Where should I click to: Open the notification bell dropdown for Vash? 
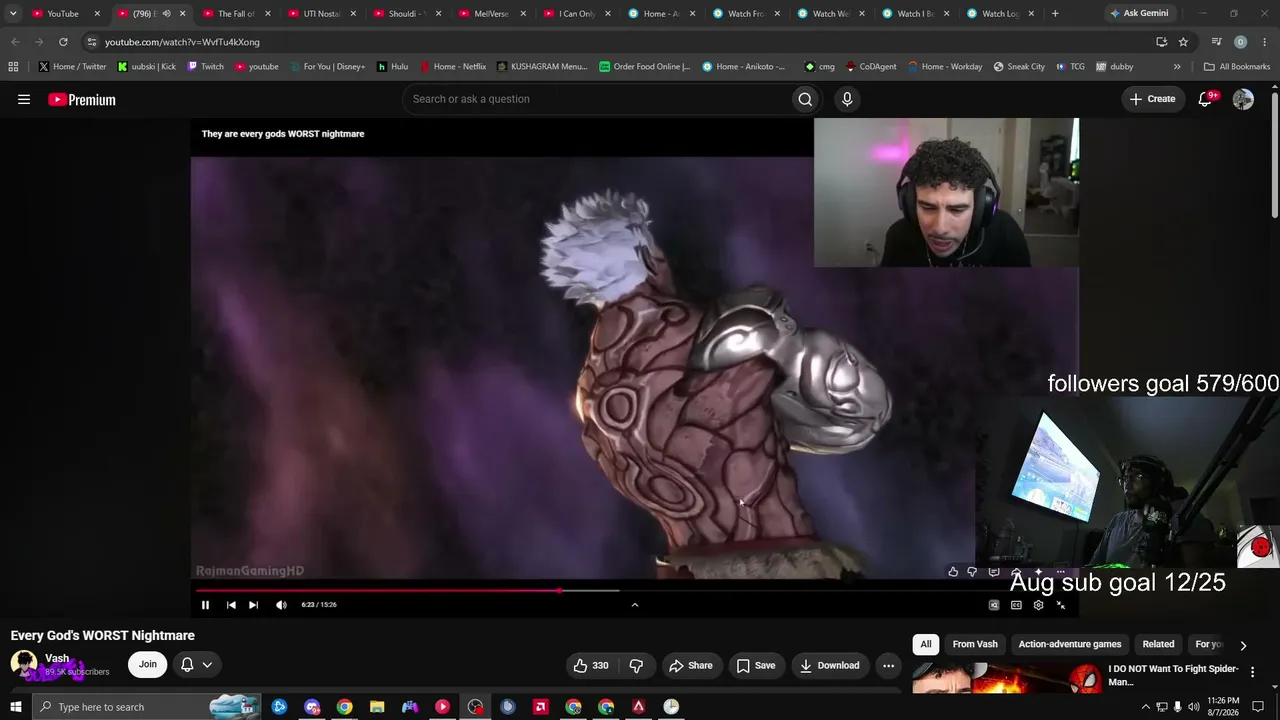(x=197, y=664)
